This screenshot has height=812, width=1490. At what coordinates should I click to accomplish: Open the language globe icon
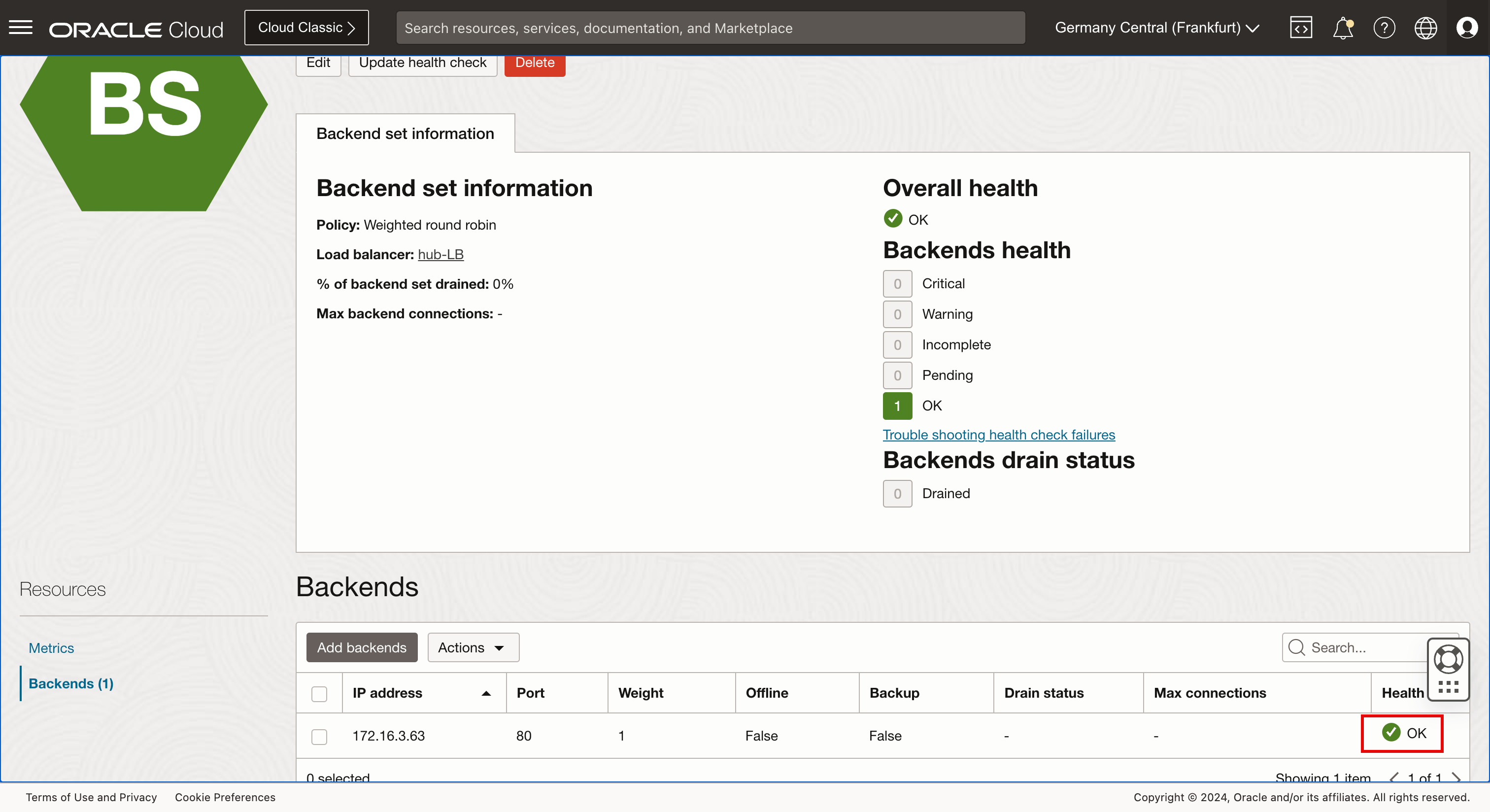coord(1425,28)
